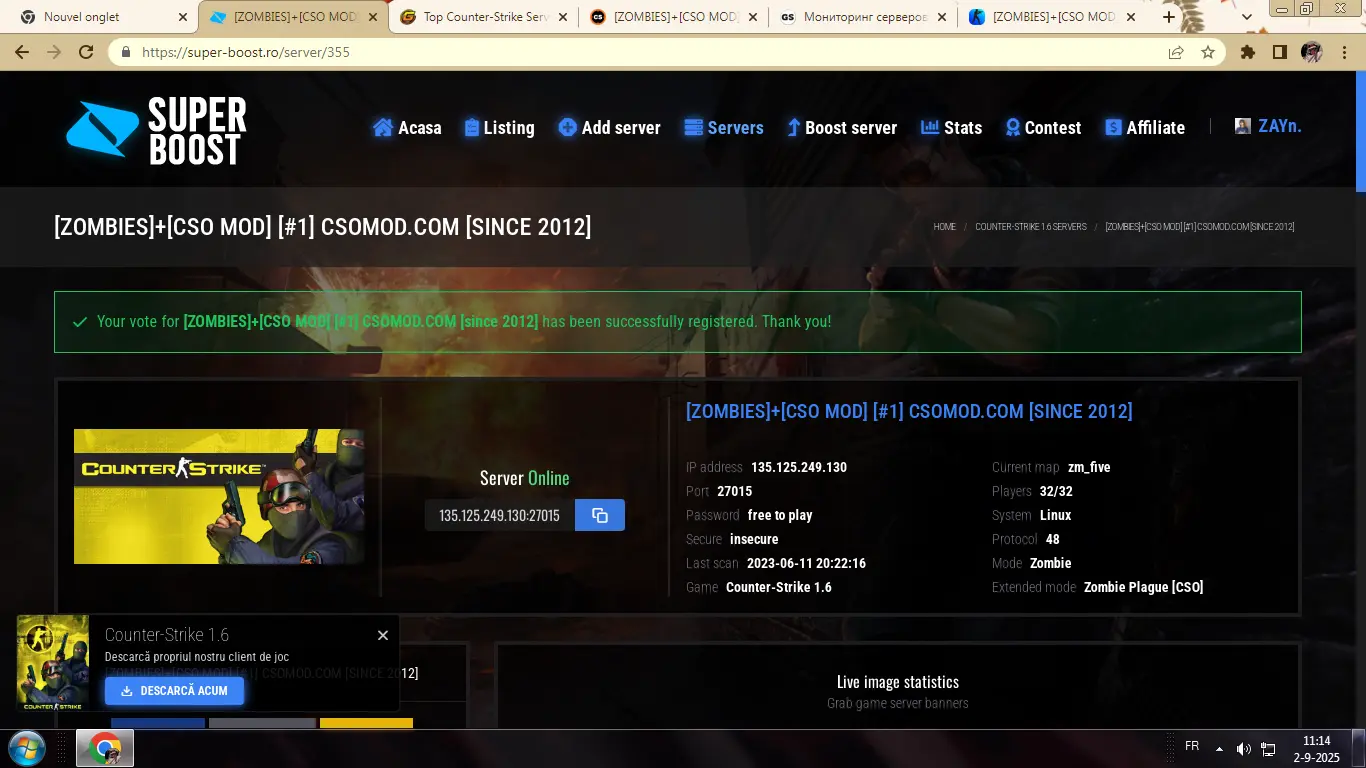Screen dimensions: 1366x768
Task: Go back to previous page
Action: click(22, 52)
